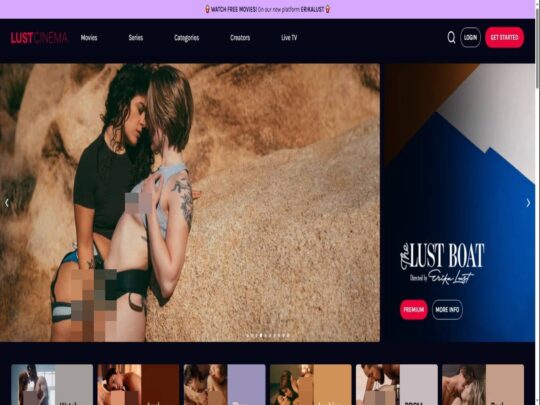This screenshot has width=540, height=405.
Task: Open the Categories menu item
Action: pyautogui.click(x=186, y=38)
